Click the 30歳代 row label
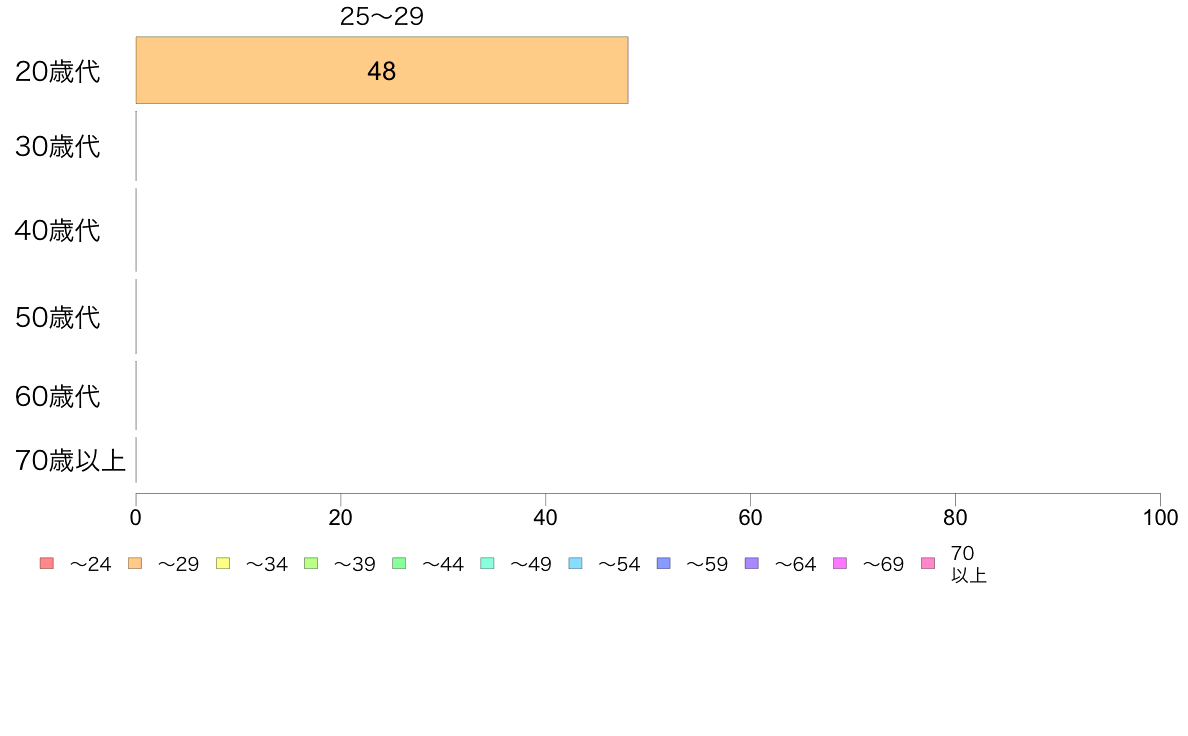This screenshot has height=736, width=1188. point(58,146)
